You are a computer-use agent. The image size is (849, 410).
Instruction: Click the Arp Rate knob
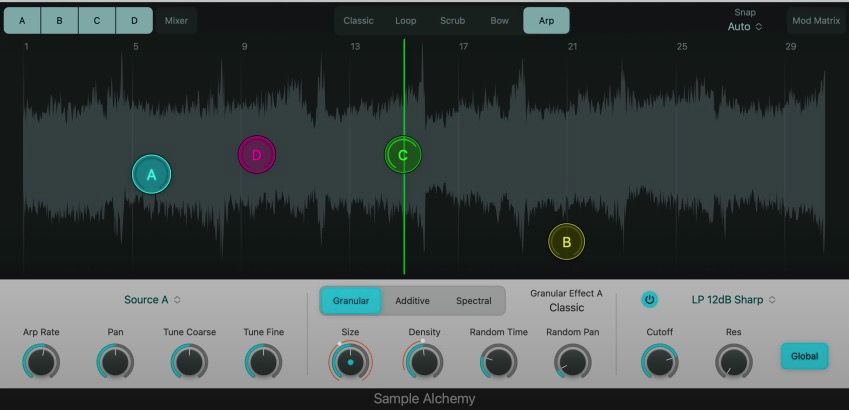tap(41, 361)
